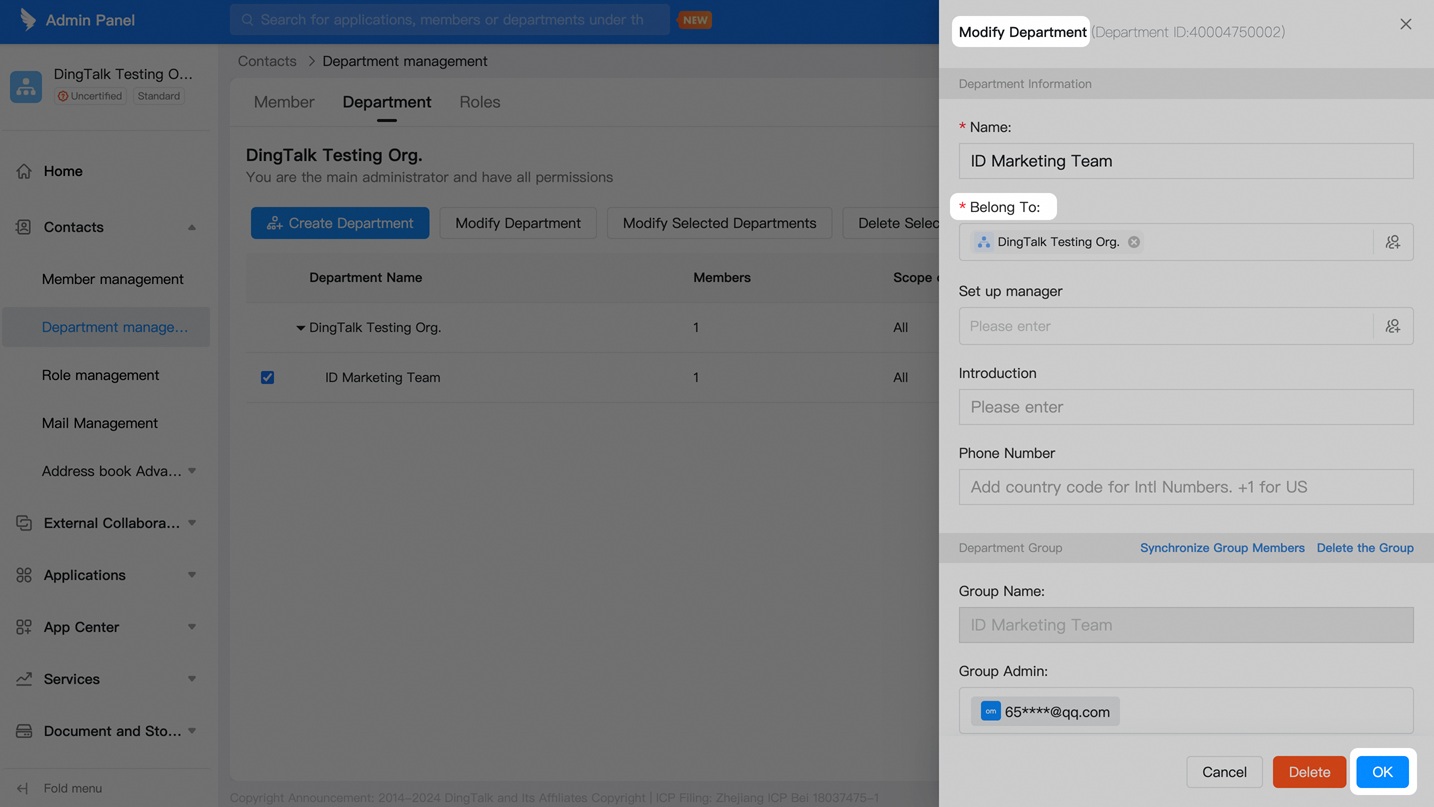Click the Create Department button
The width and height of the screenshot is (1434, 807).
340,223
